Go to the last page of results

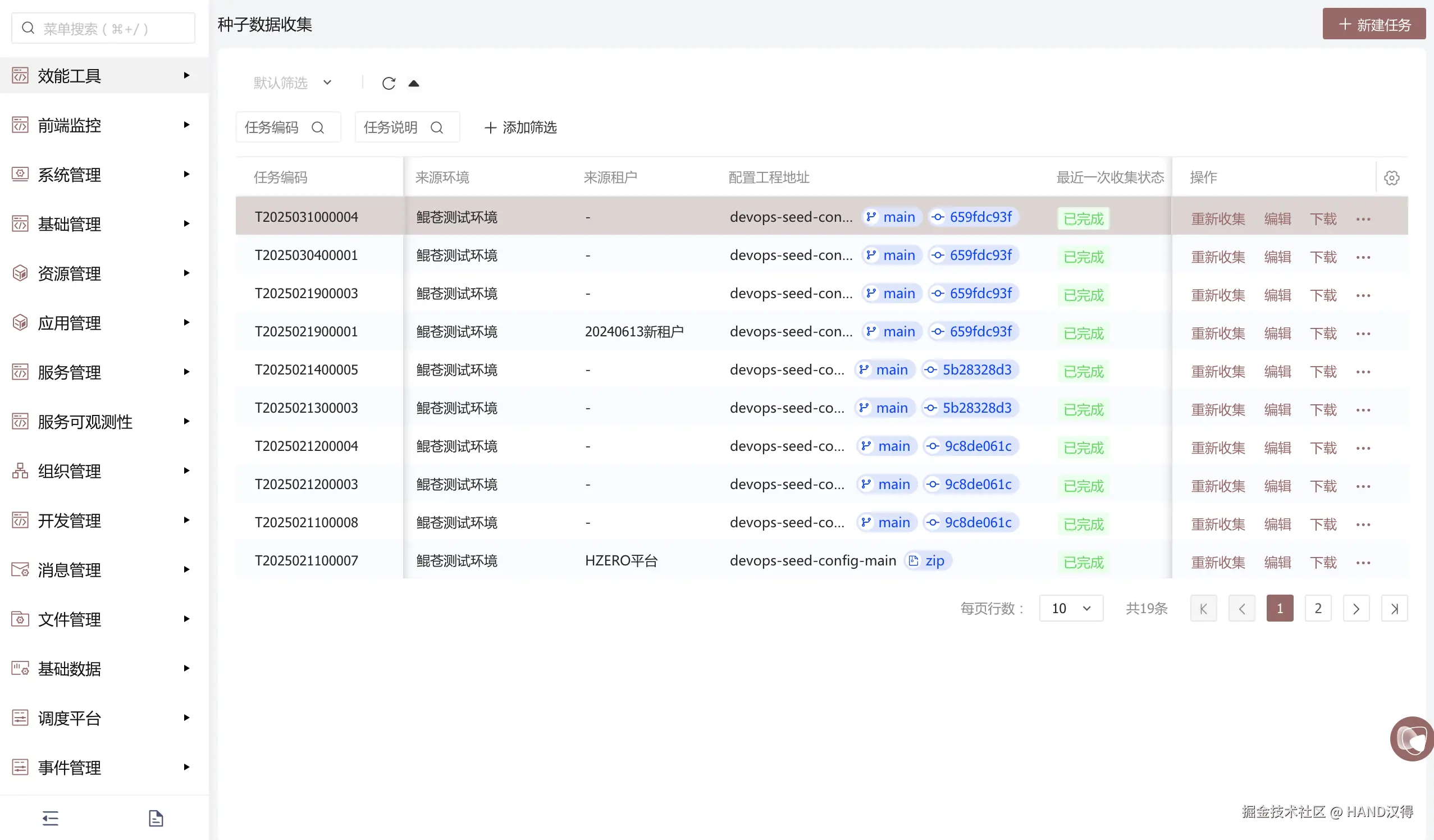click(x=1394, y=608)
